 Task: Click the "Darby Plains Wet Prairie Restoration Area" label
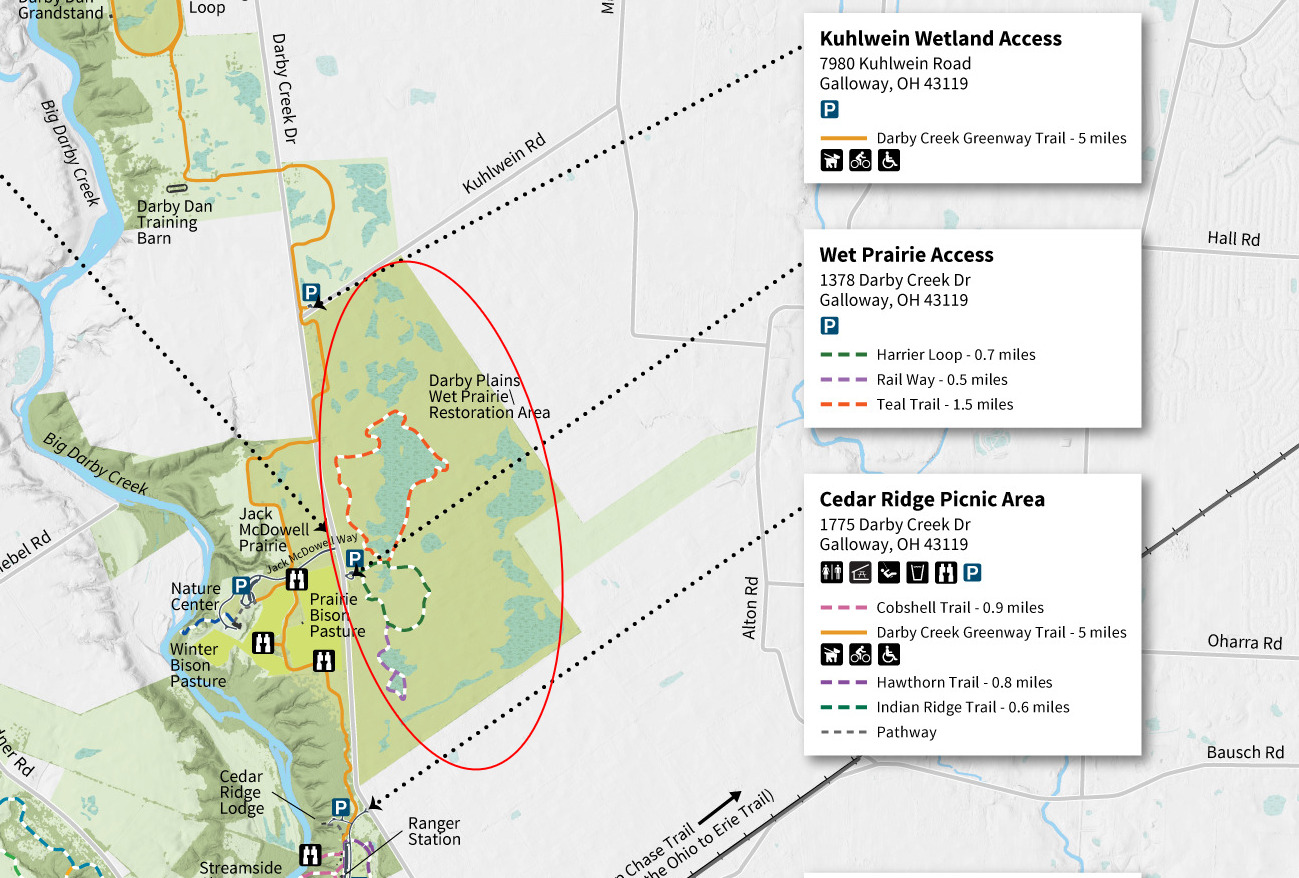click(489, 396)
